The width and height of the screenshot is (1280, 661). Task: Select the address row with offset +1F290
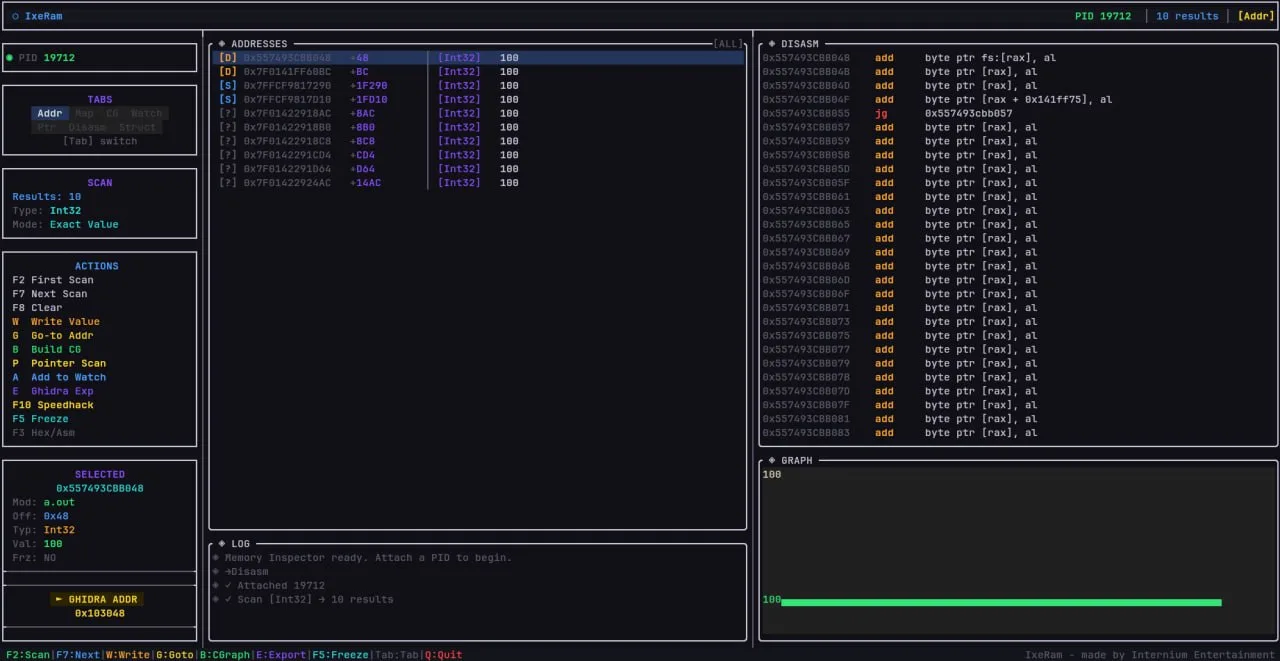click(x=478, y=86)
